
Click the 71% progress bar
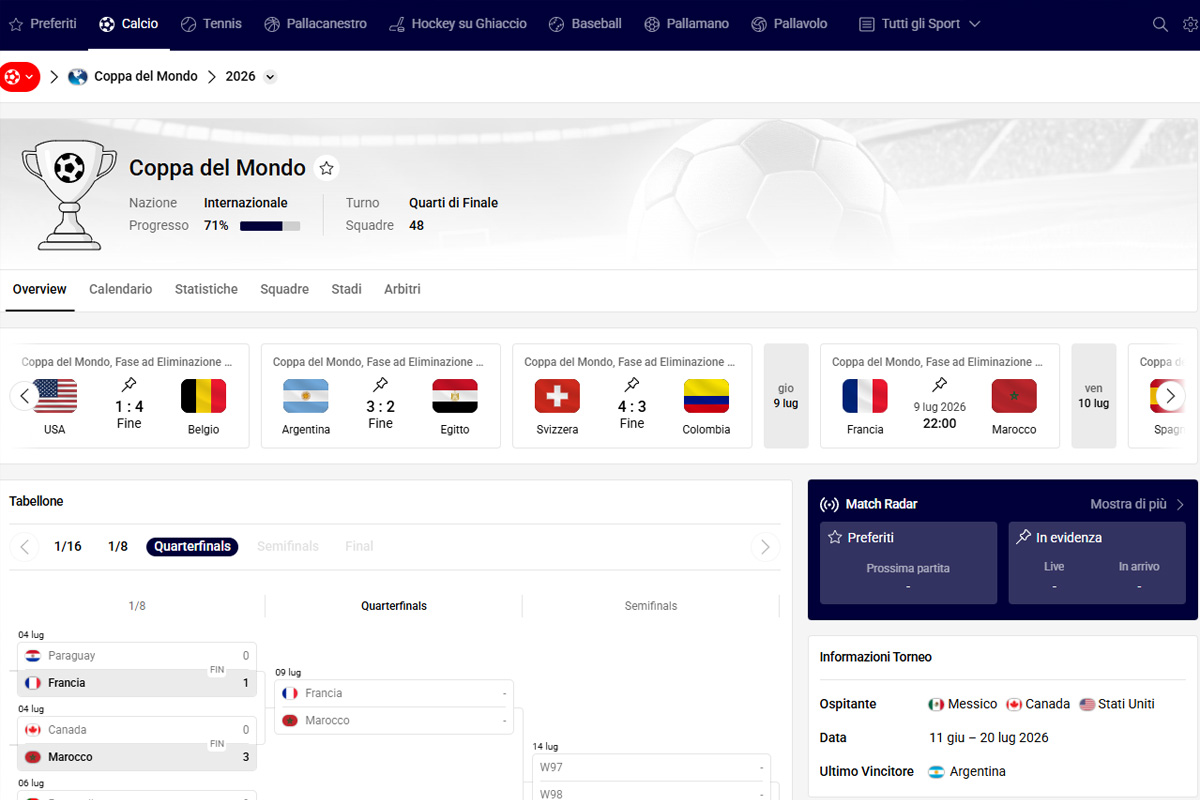pyautogui.click(x=270, y=226)
